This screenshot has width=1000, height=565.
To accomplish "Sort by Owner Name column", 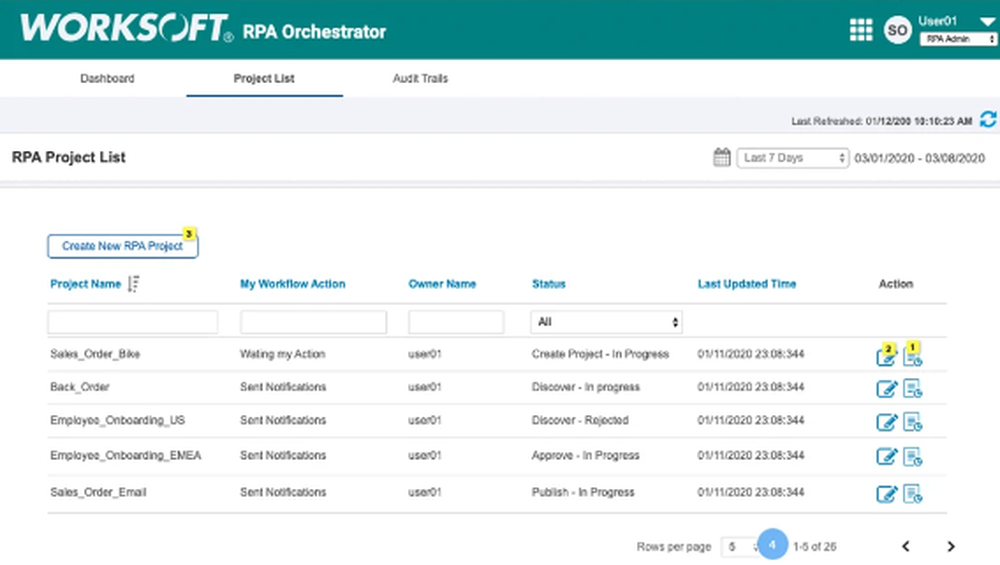I will (x=442, y=284).
